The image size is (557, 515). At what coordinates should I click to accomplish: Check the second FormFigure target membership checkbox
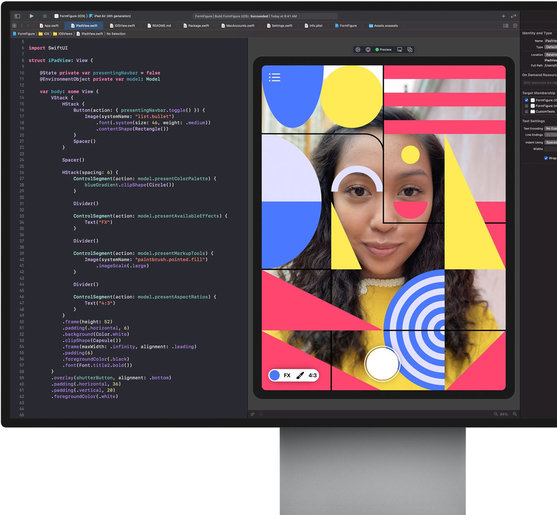point(526,106)
